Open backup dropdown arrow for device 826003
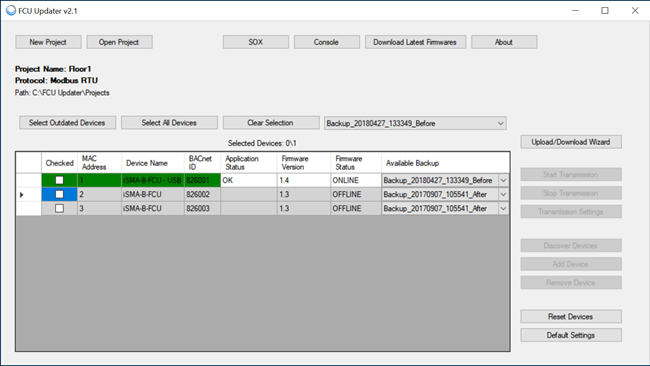Screen dimensions: 650x366 [503, 208]
